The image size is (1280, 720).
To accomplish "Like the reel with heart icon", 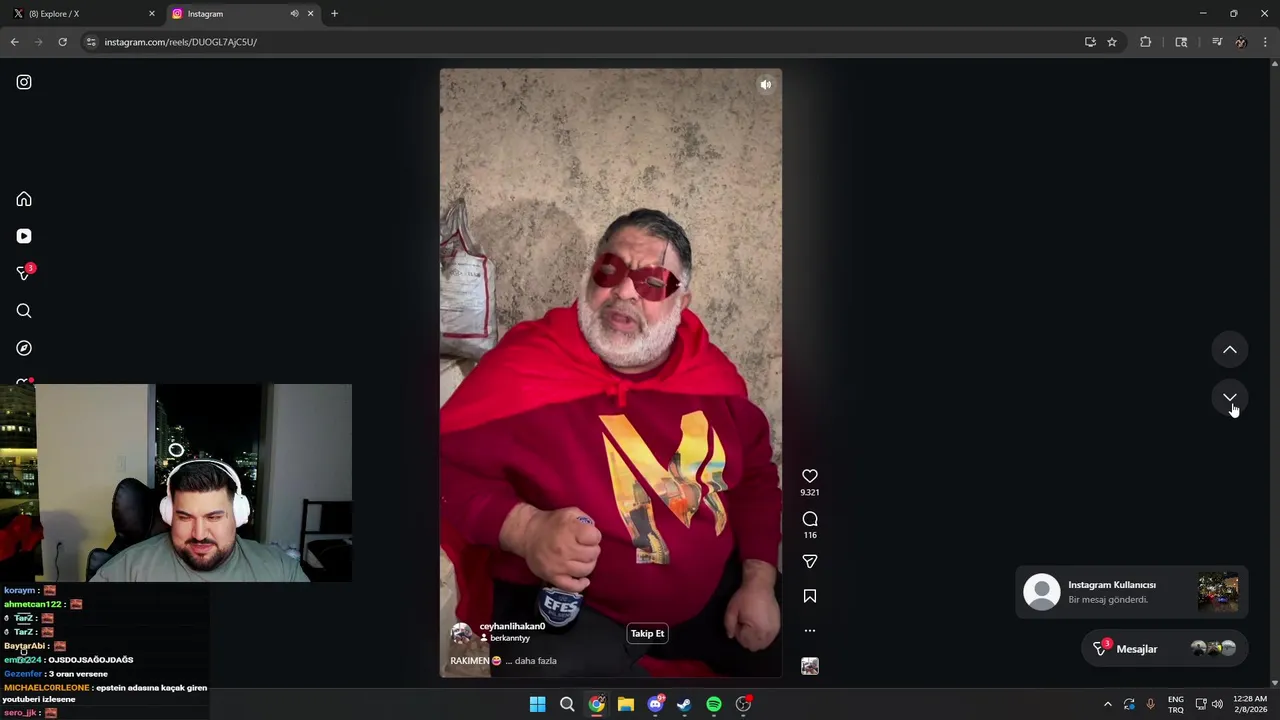I will click(x=810, y=476).
